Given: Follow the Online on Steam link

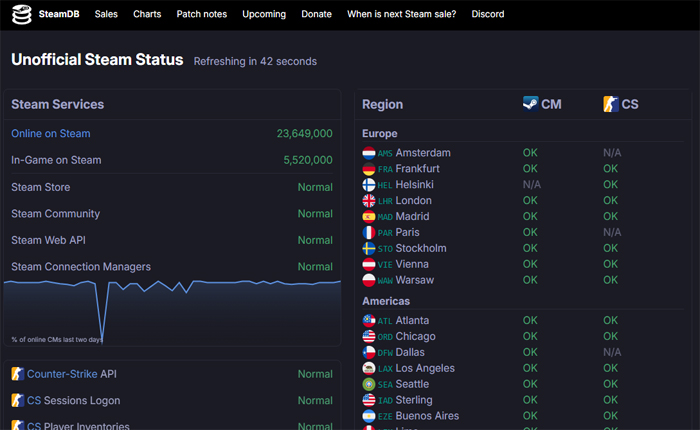Looking at the screenshot, I should (x=50, y=133).
